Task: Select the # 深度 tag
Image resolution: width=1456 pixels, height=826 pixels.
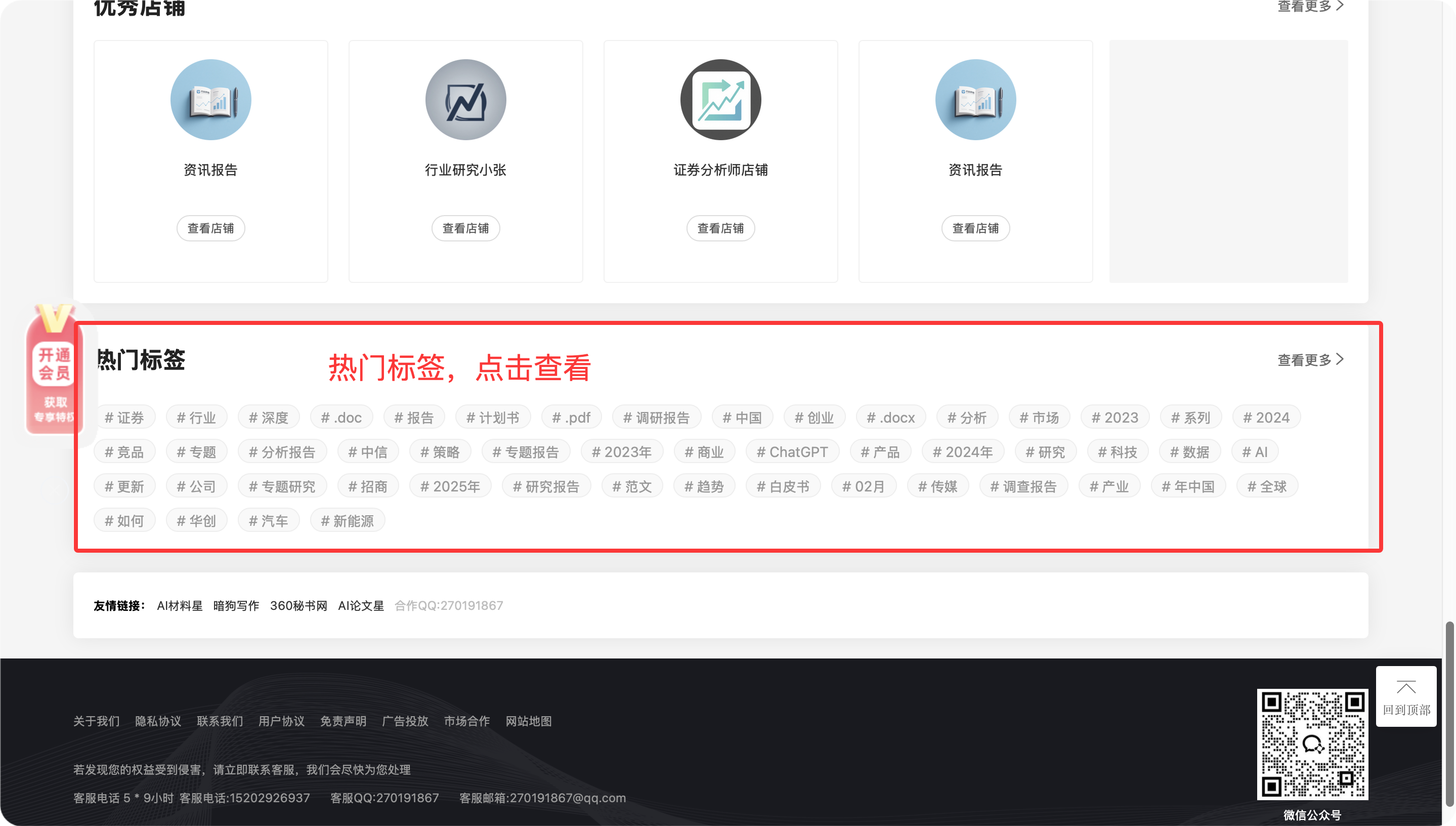Action: (x=268, y=418)
